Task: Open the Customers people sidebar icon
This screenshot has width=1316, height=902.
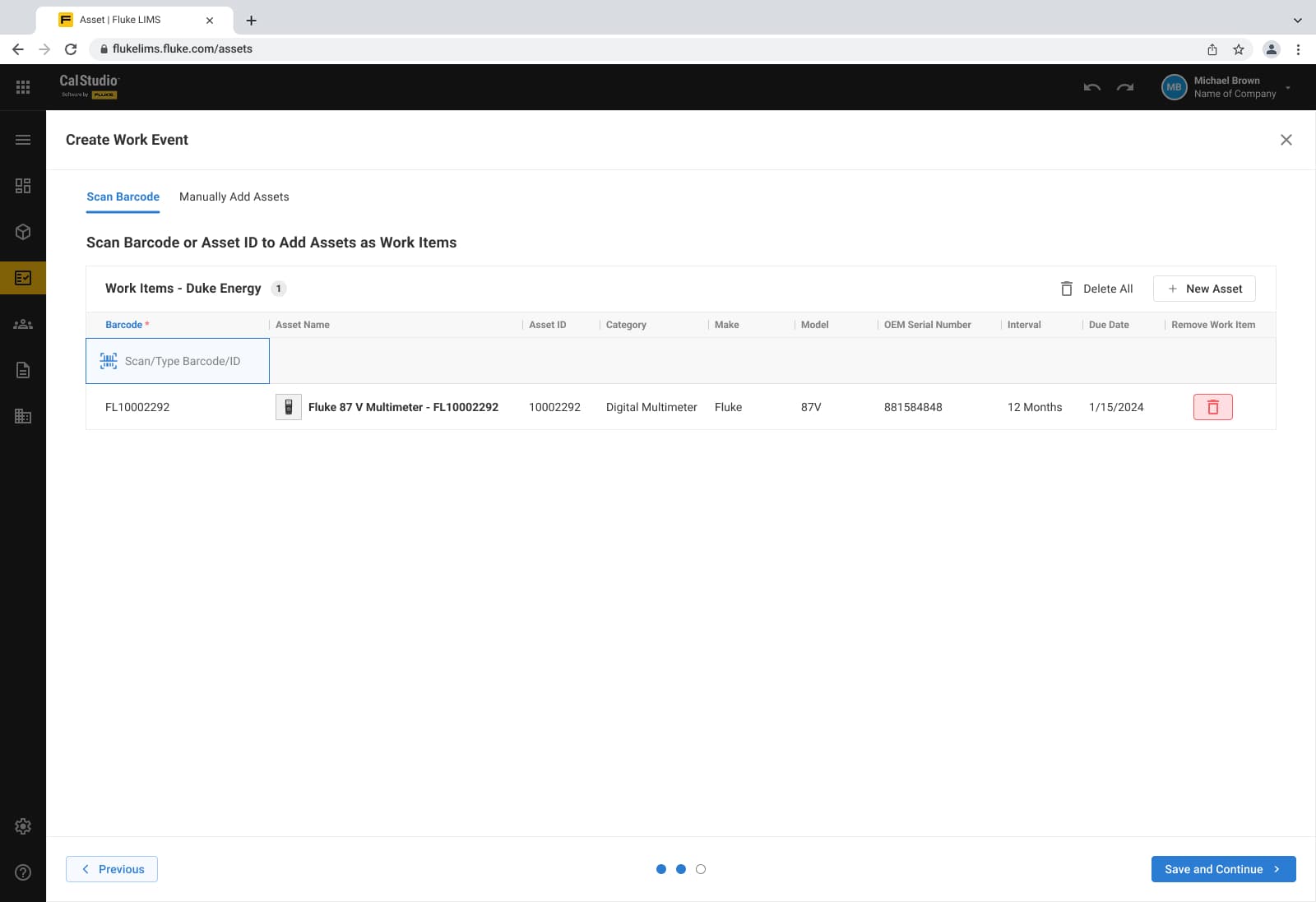Action: point(23,324)
